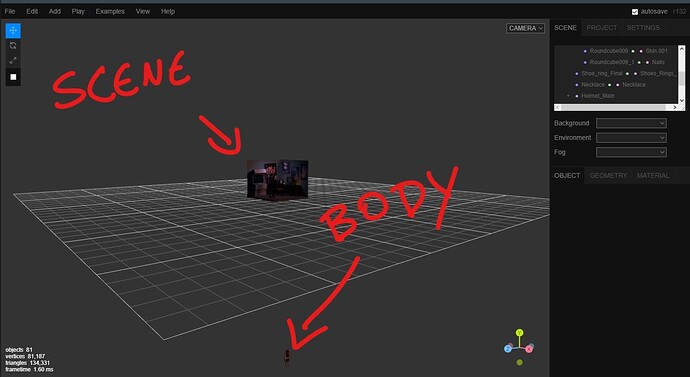The image size is (690, 377).
Task: Switch to the PROJECT tab
Action: click(602, 28)
